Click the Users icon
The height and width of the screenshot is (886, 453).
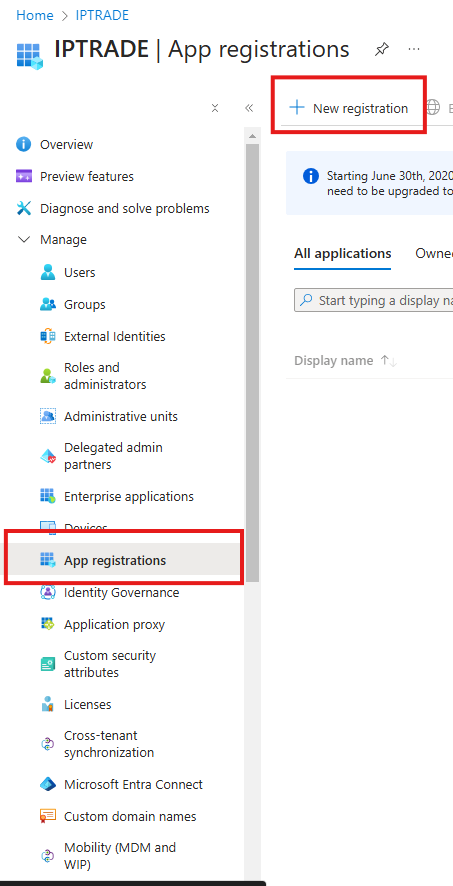48,272
